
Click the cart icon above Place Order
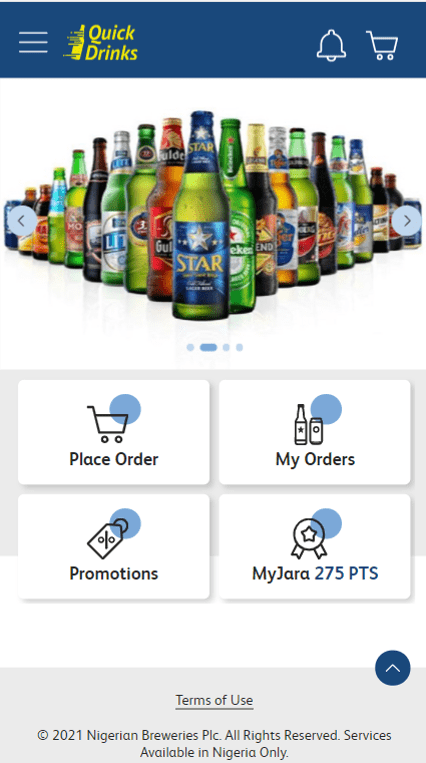pyautogui.click(x=111, y=423)
